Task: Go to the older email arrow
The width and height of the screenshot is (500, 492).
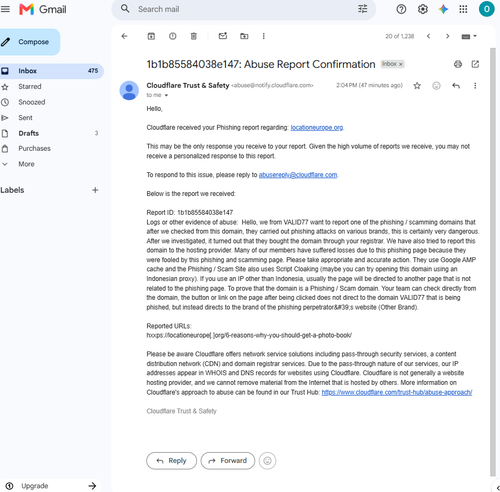Action: (x=448, y=36)
